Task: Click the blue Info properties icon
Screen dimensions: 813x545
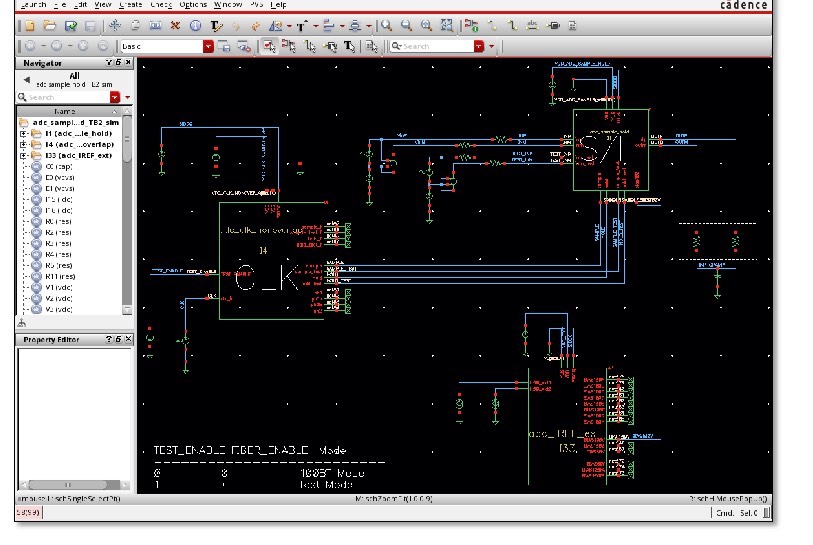Action: click(x=195, y=25)
